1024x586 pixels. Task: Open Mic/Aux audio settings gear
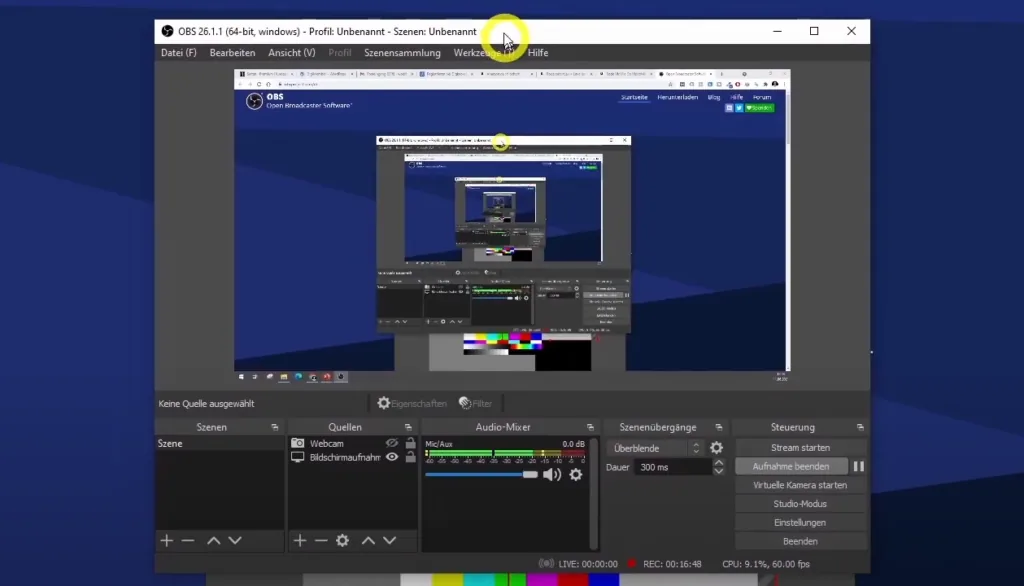(x=575, y=475)
